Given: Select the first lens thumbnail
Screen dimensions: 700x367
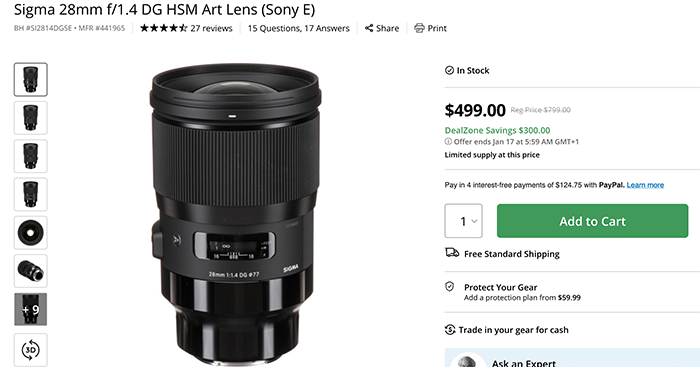Looking at the screenshot, I should tap(30, 79).
